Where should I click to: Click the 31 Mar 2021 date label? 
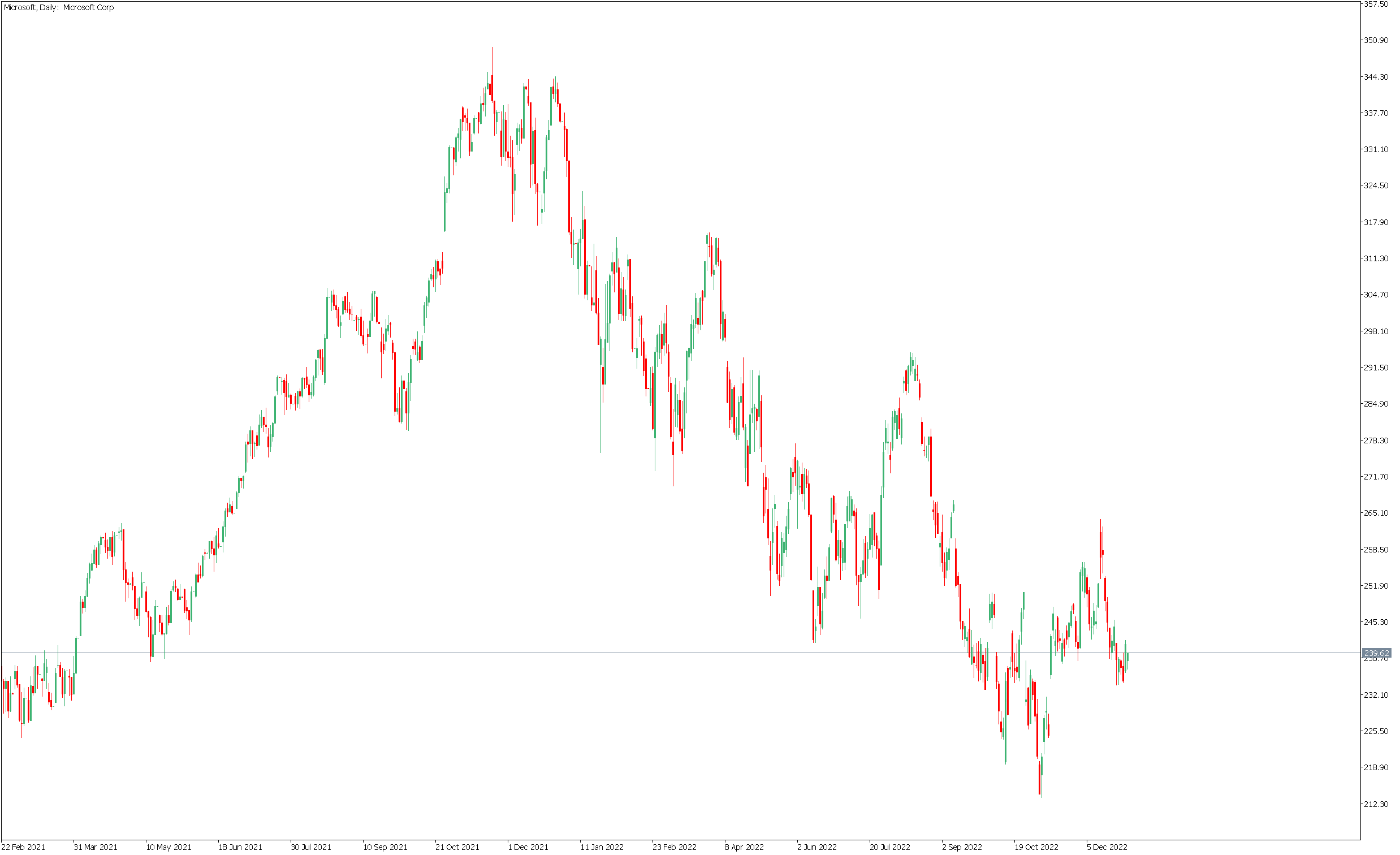click(x=96, y=847)
